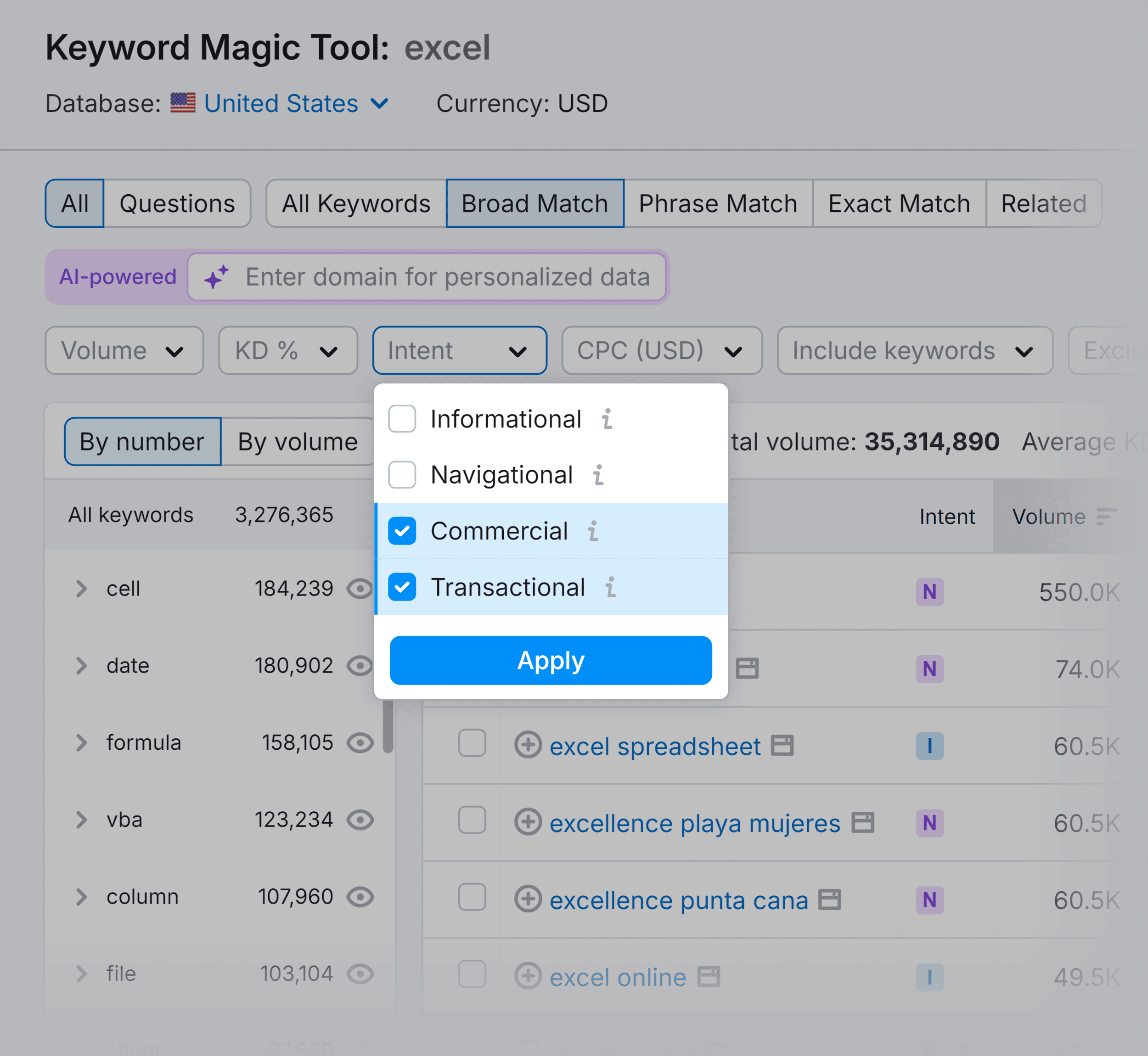
Task: Click the I intent badge for excel spreadsheet
Action: pyautogui.click(x=929, y=746)
